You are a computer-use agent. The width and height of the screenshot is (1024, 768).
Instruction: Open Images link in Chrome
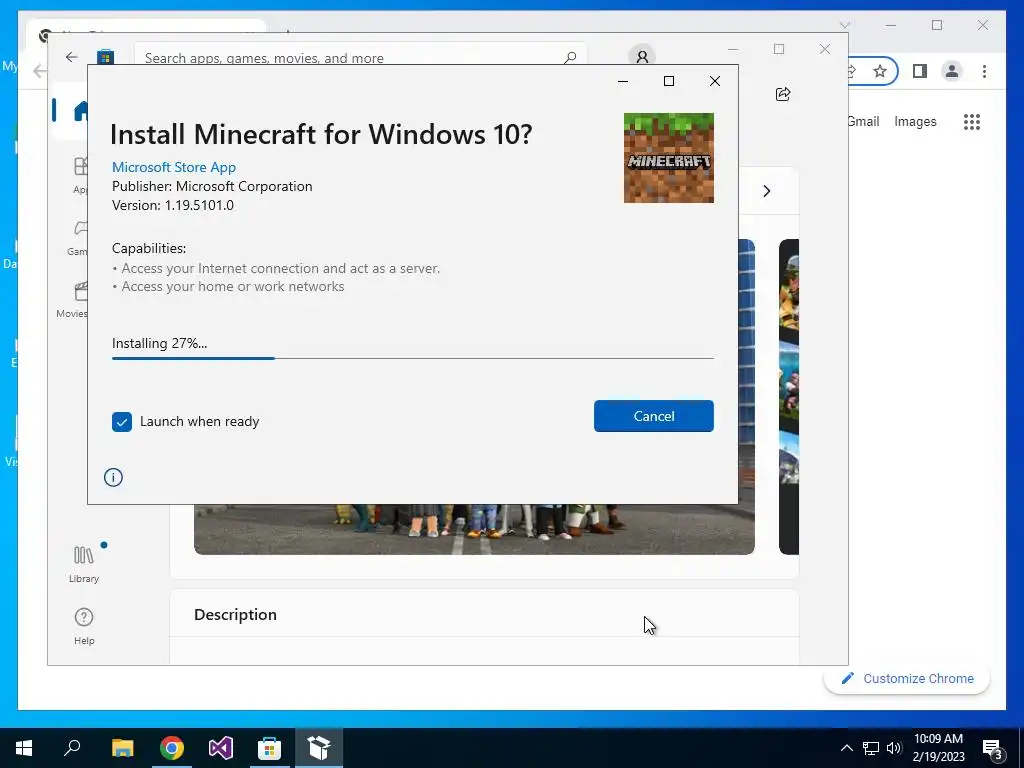click(915, 121)
